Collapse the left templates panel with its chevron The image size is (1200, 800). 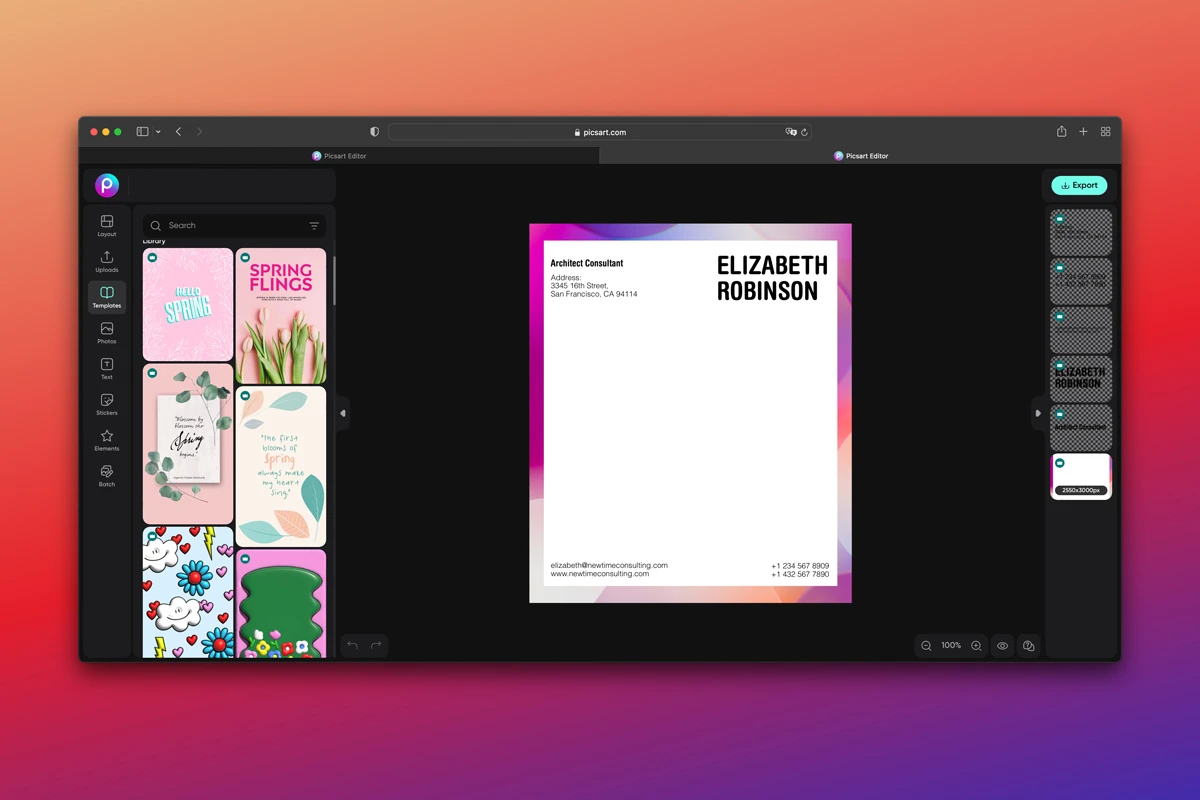click(341, 412)
